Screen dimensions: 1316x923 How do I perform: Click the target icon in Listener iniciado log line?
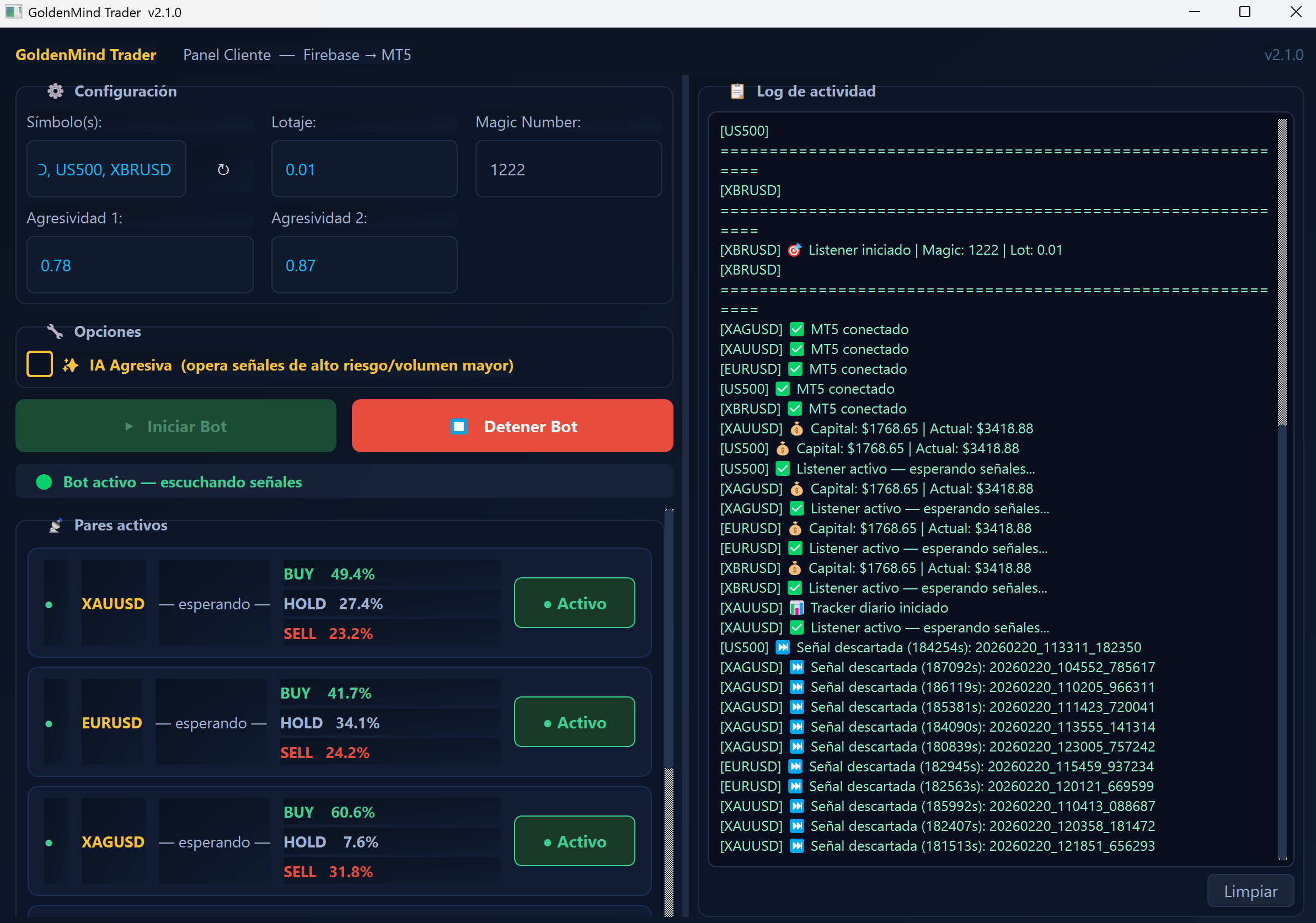coord(794,250)
